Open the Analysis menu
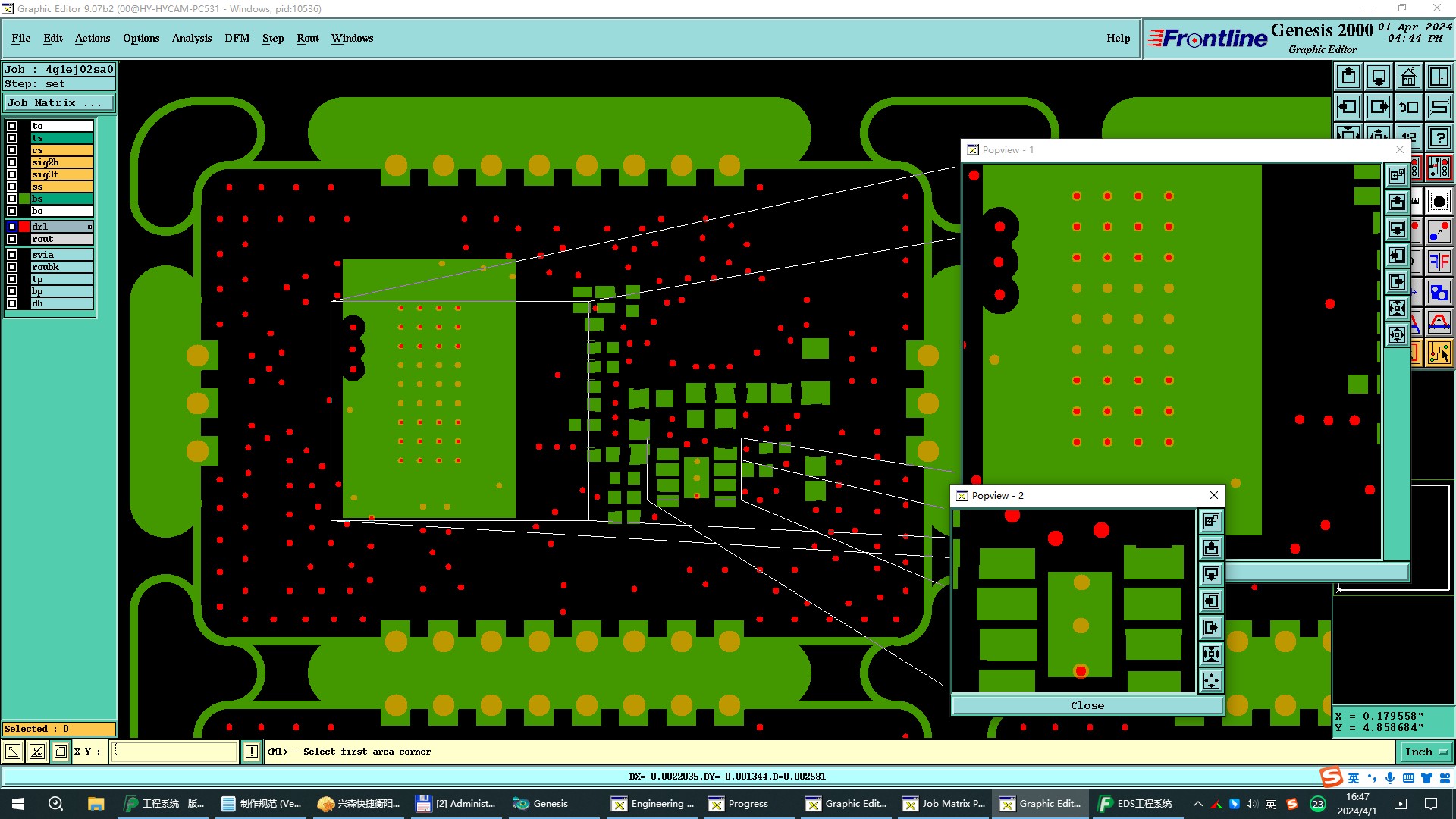Image resolution: width=1456 pixels, height=819 pixels. 191,38
